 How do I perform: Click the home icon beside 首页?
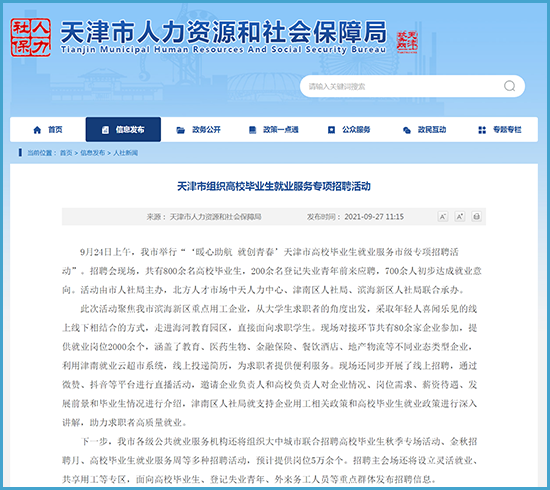pos(37,130)
